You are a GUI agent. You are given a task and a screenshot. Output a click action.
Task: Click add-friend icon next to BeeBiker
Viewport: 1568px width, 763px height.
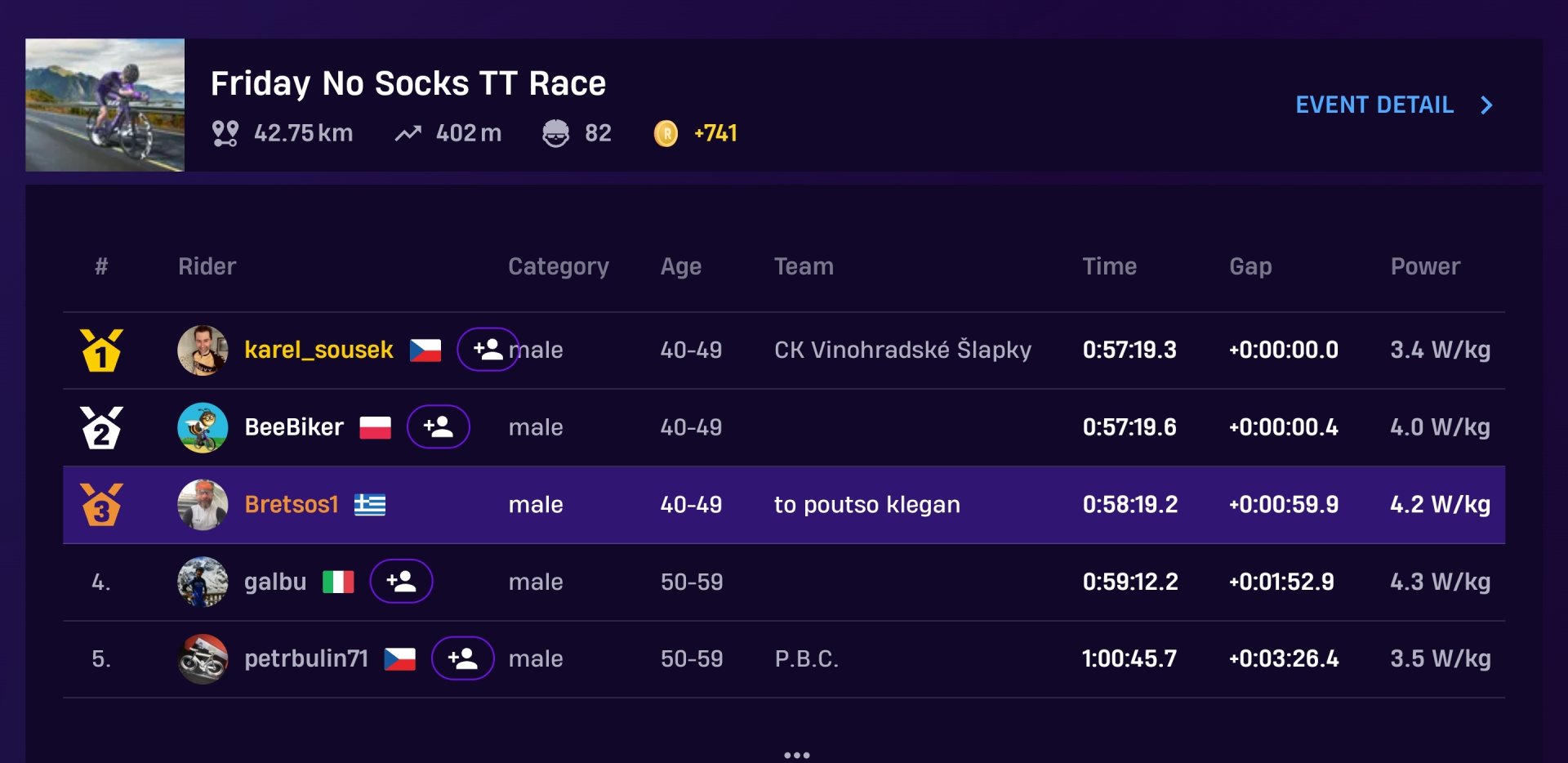439,426
